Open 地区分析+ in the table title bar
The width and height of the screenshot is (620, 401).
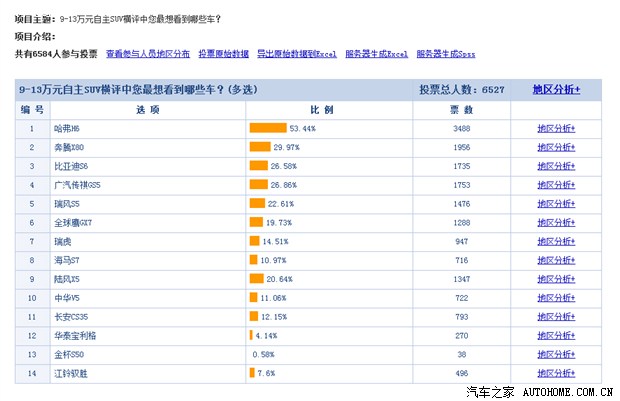click(556, 90)
